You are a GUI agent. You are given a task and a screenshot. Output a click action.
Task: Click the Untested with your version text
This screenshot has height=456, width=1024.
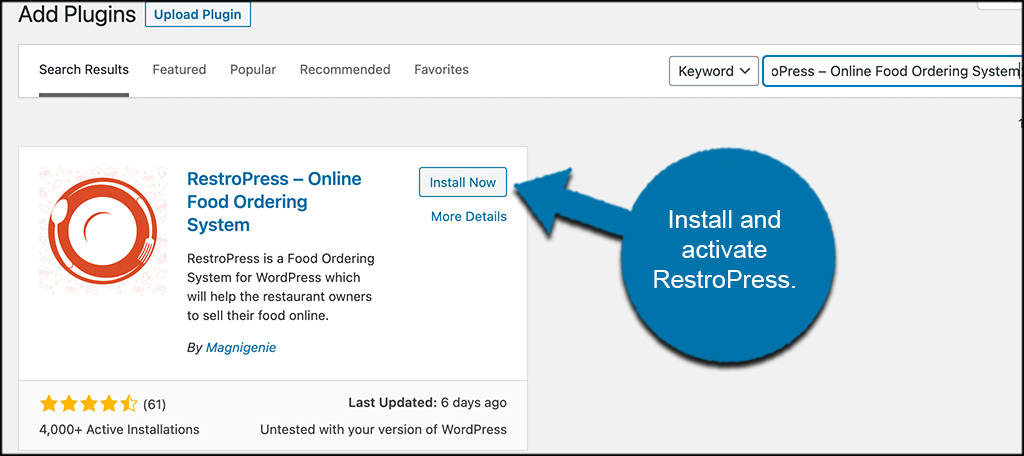(383, 429)
